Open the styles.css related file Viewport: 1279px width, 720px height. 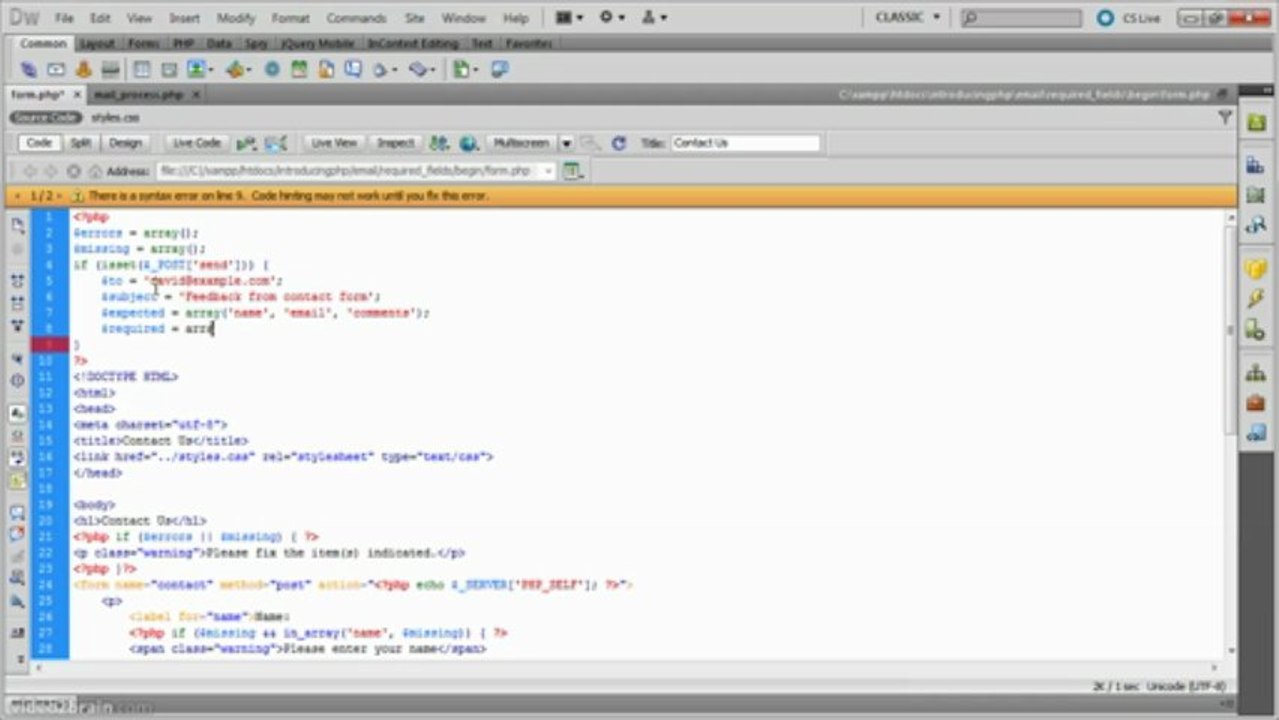[x=116, y=117]
